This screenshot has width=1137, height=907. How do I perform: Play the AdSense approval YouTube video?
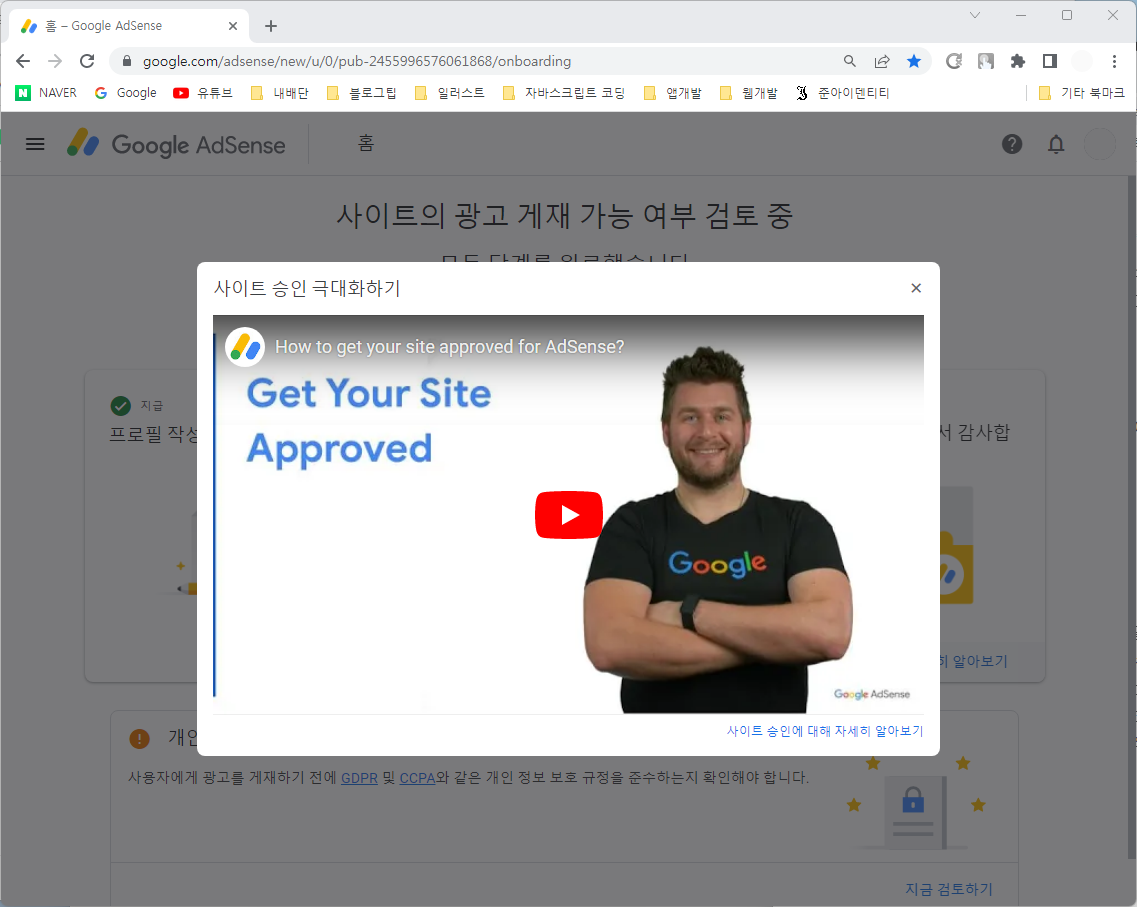point(568,515)
